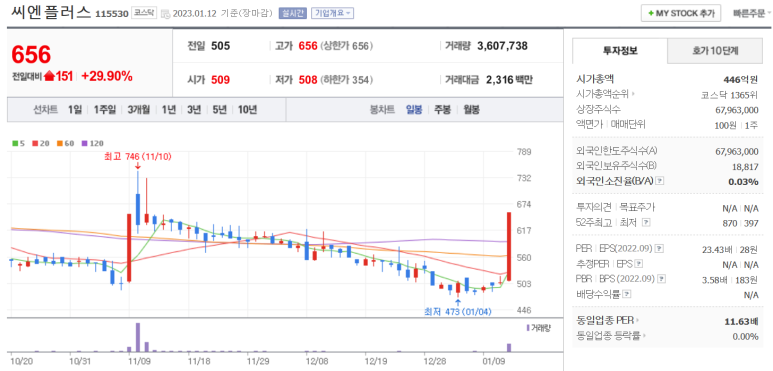Click the latest tall red candlestick
This screenshot has height=371, width=773.
tap(509, 247)
